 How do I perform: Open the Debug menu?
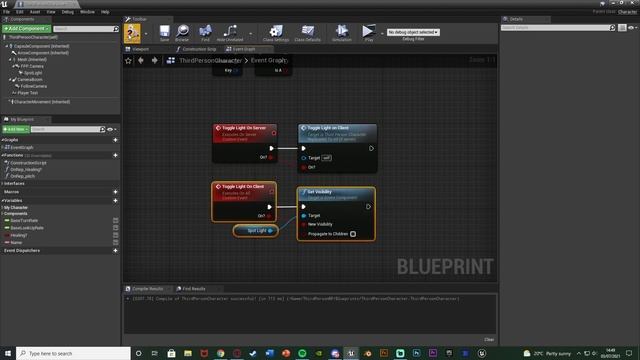tap(67, 12)
